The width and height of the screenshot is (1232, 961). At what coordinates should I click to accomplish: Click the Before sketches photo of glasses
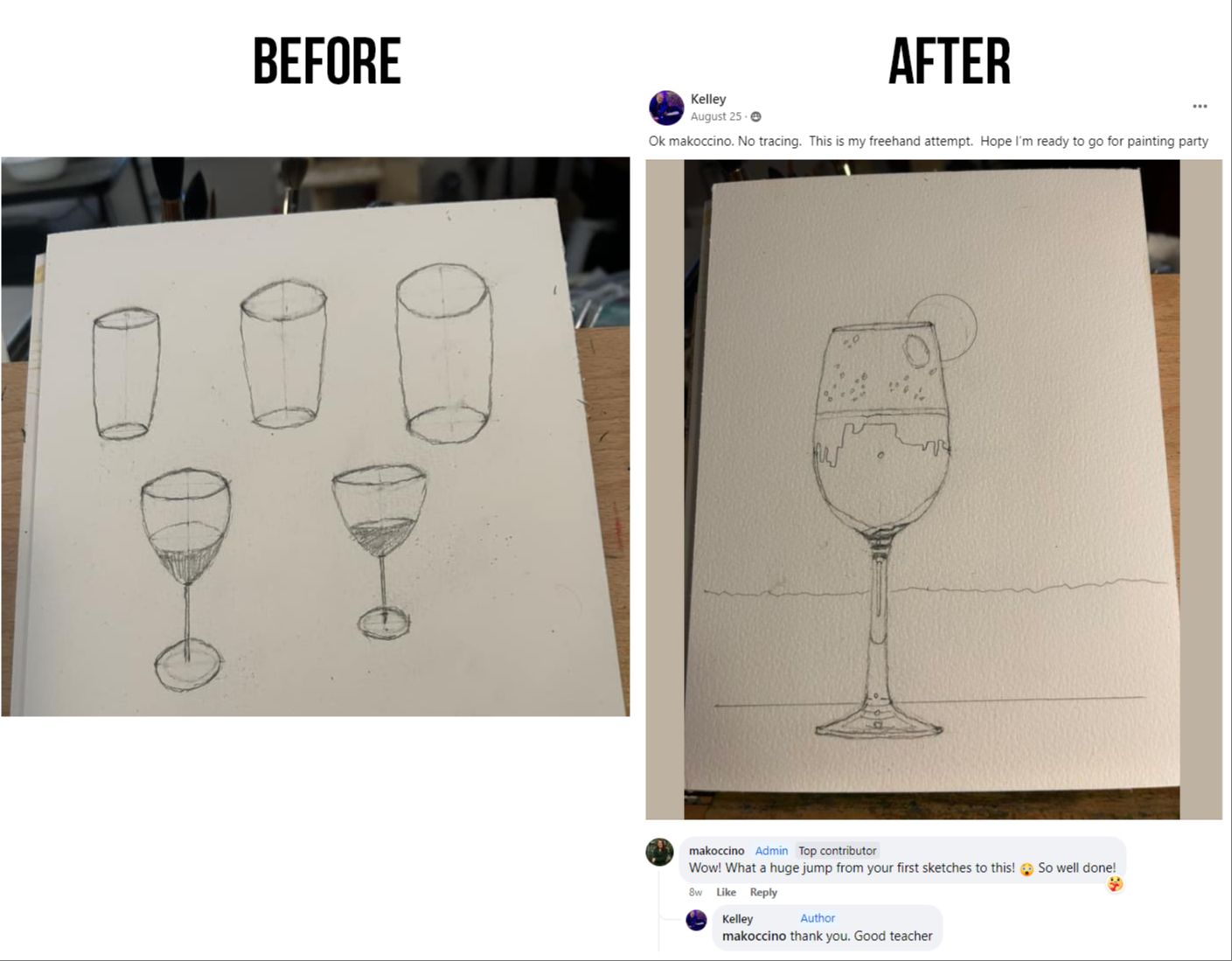coord(315,436)
